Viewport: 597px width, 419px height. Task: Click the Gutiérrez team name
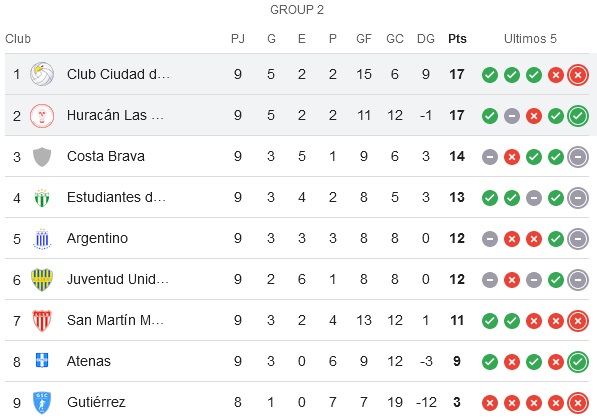point(96,402)
